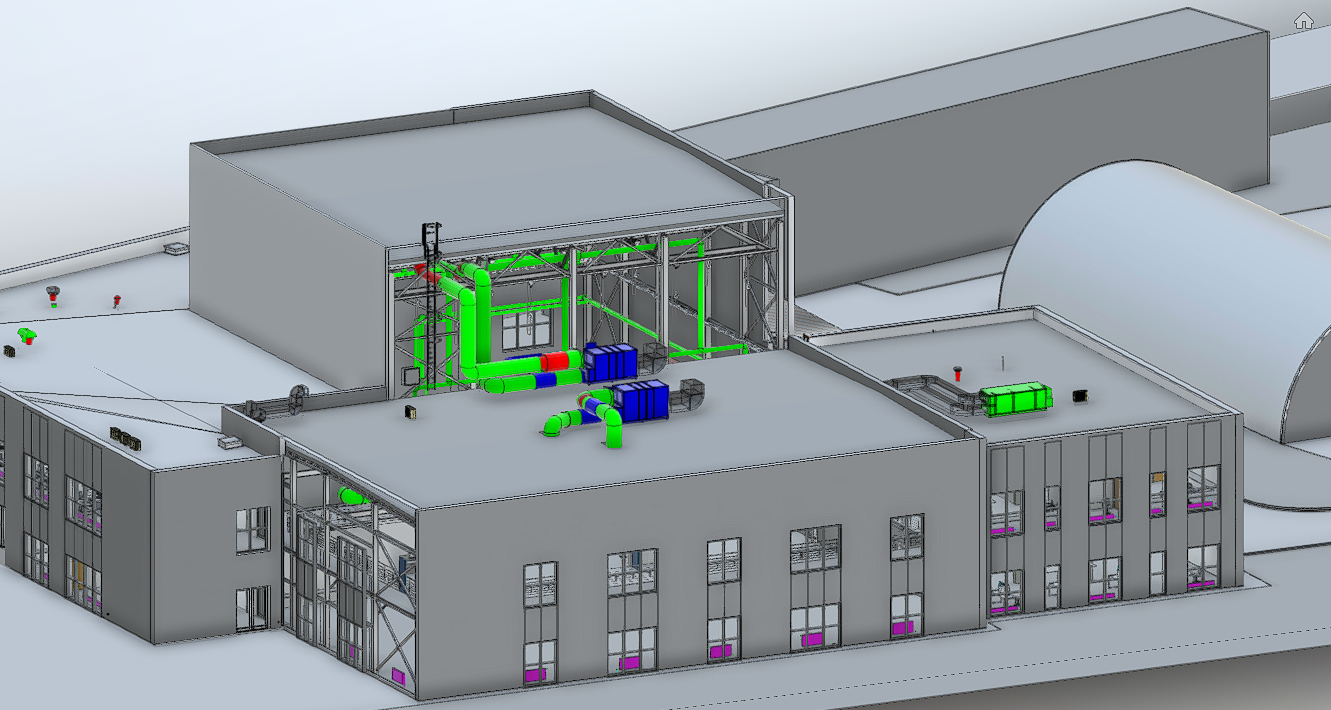Pick the red duct section beside upper blue unit
1331x710 pixels.
tap(554, 362)
